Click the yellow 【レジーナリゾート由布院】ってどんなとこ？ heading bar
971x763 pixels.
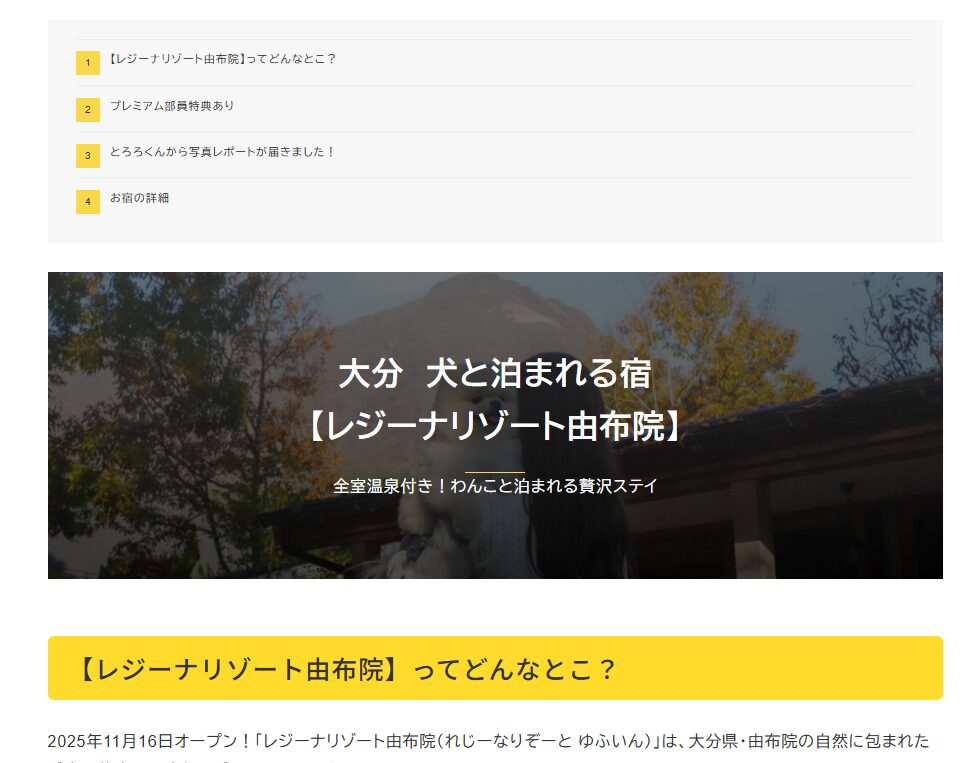(494, 668)
